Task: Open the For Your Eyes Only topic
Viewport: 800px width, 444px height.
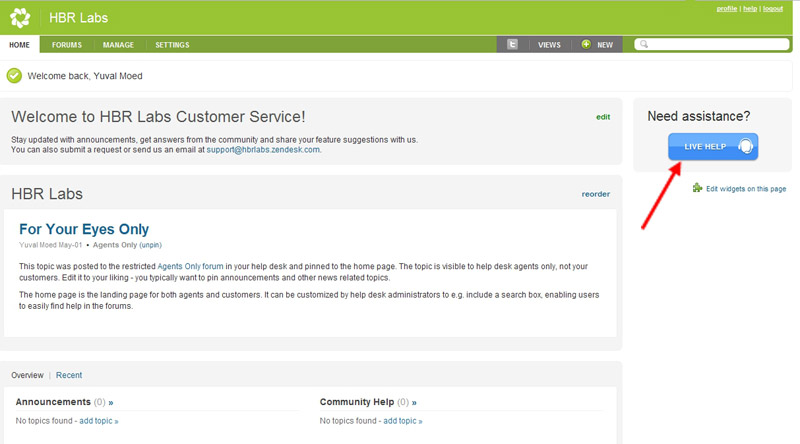Action: pos(84,229)
